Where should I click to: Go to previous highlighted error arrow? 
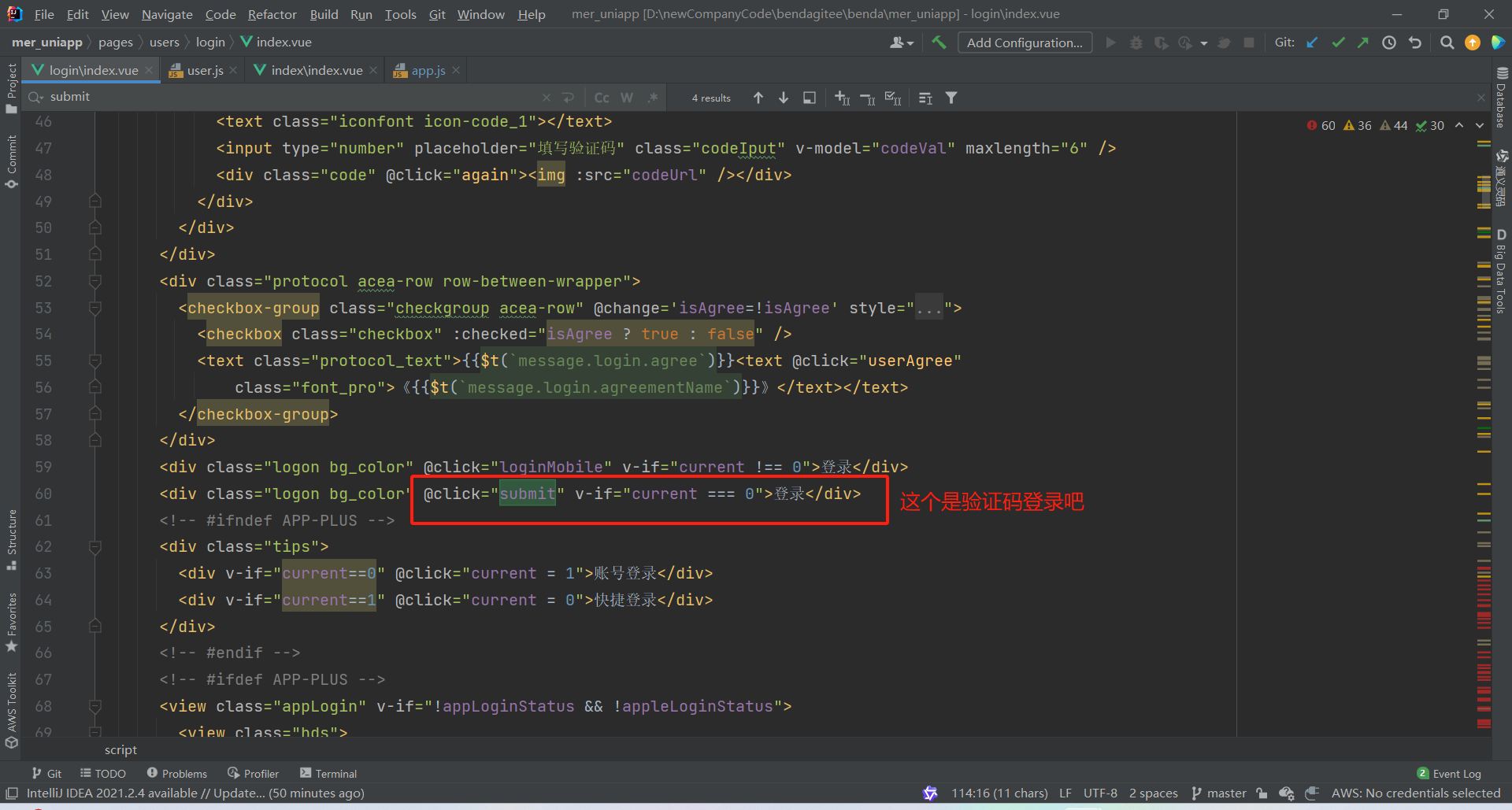click(x=1459, y=125)
